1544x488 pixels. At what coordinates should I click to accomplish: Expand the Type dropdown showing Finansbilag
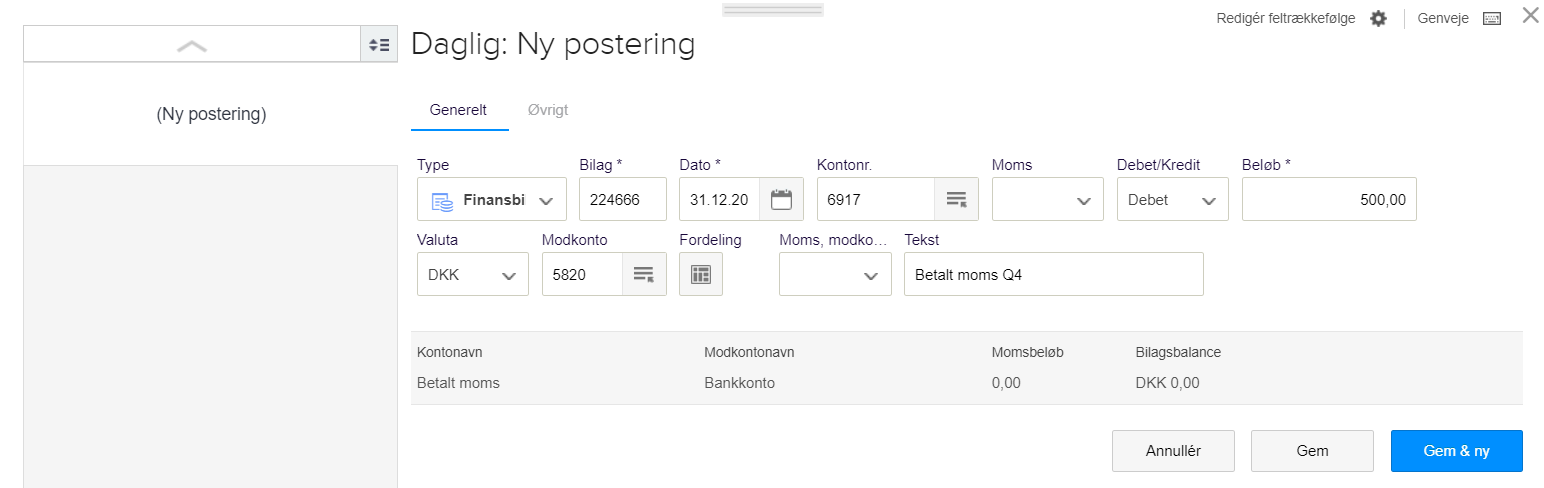point(492,199)
